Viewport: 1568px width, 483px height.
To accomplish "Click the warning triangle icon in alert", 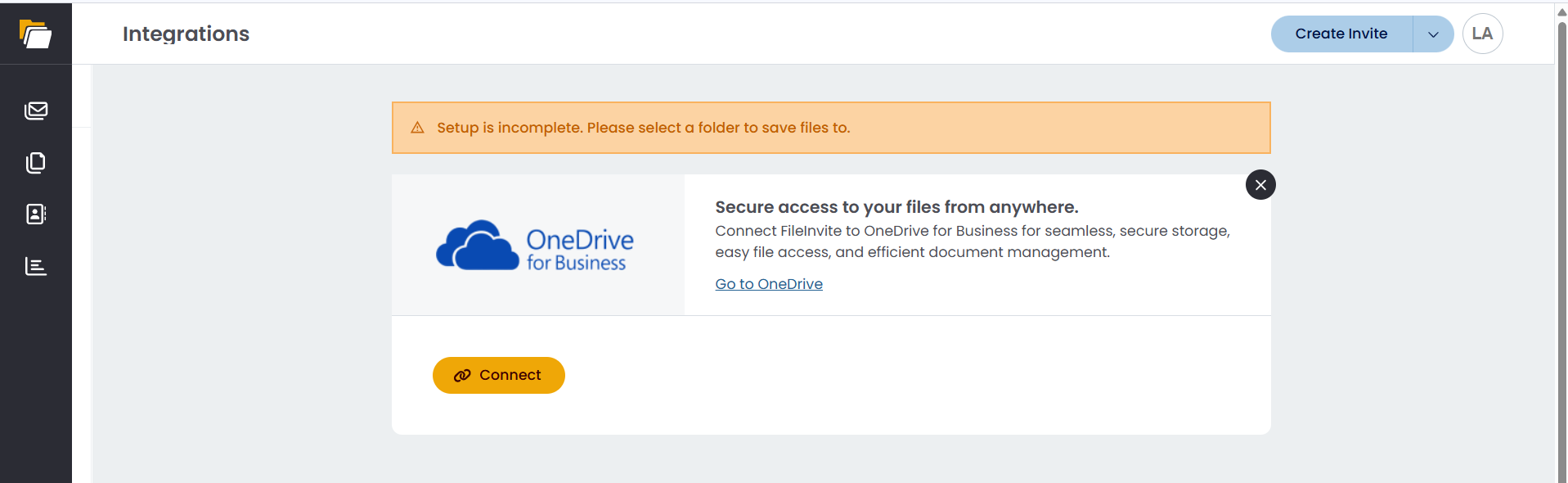I will click(417, 128).
